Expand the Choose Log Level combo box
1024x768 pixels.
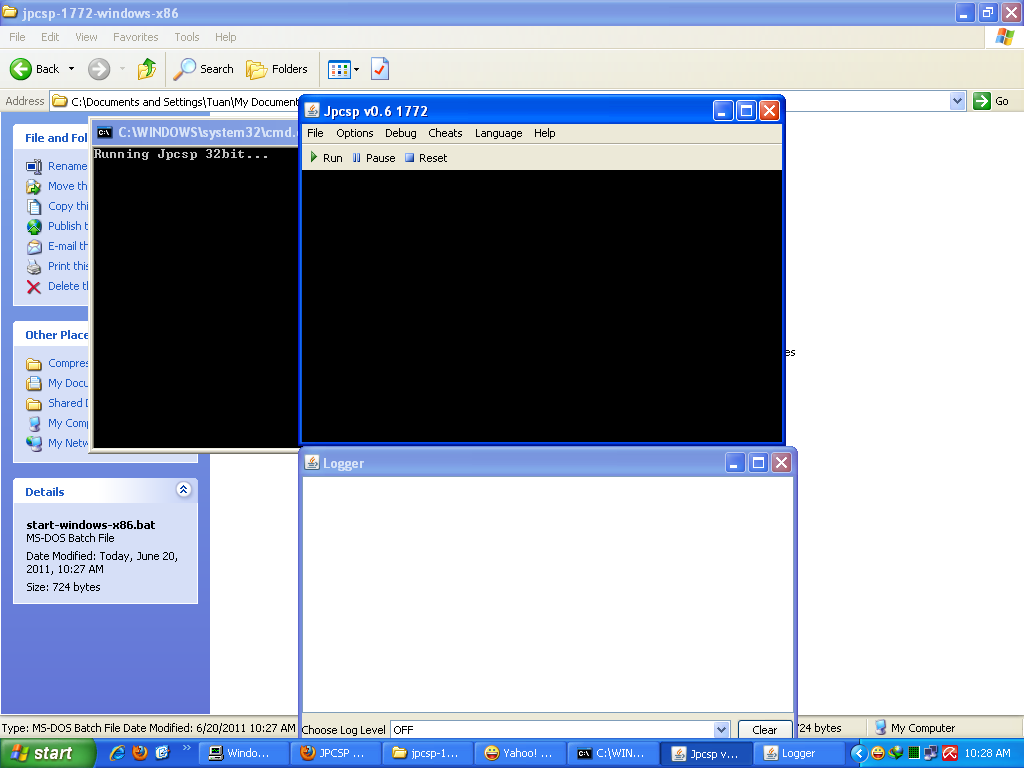click(x=721, y=730)
